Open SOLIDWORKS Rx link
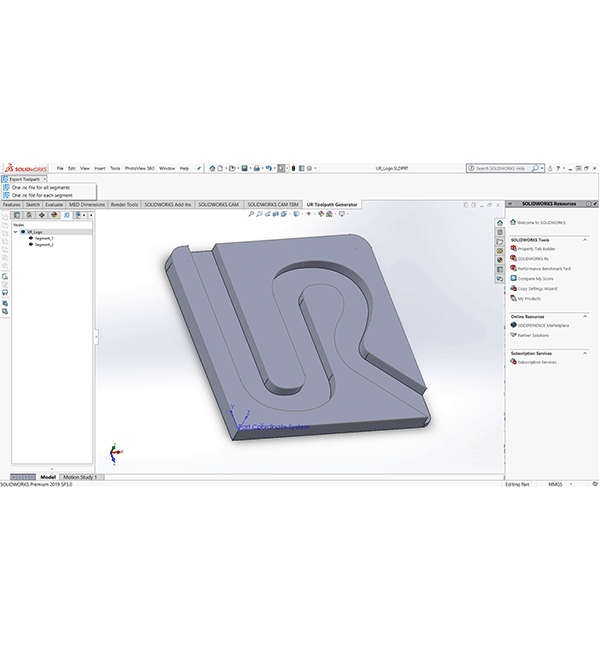 [533, 259]
